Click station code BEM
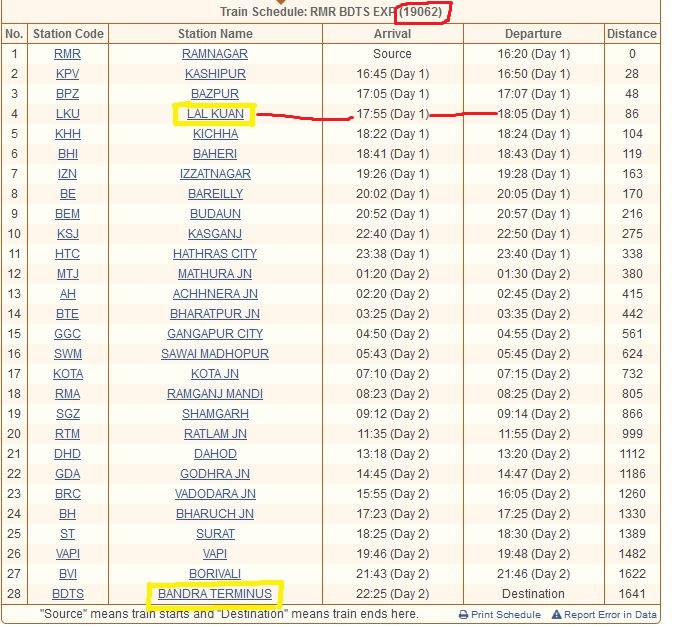The width and height of the screenshot is (678, 627). click(x=67, y=214)
